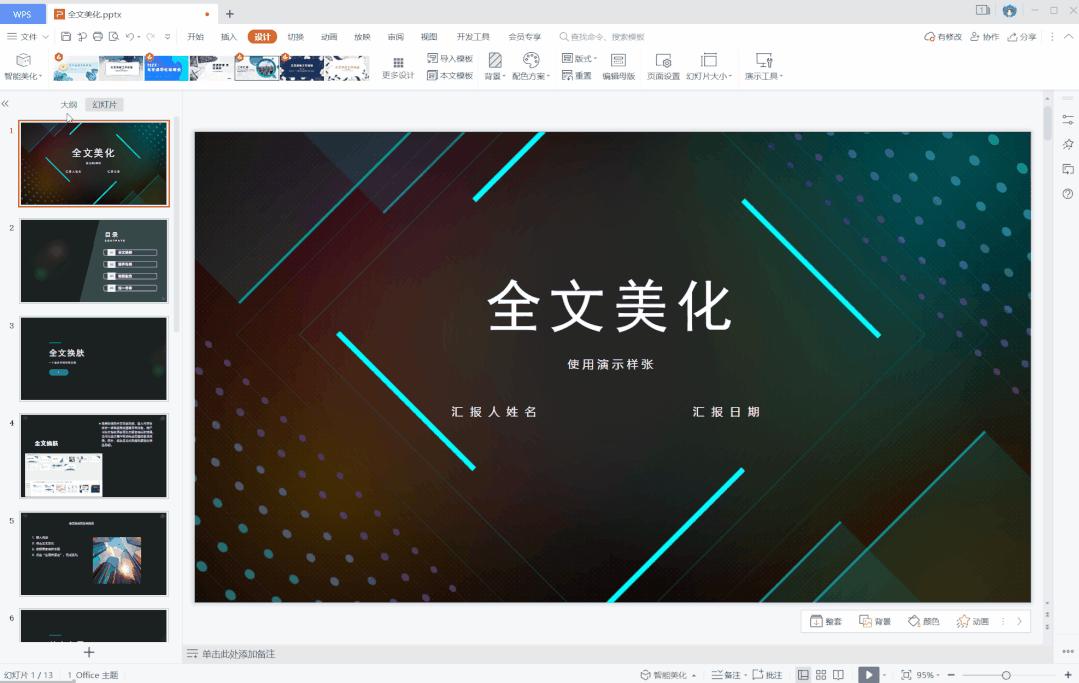Switch to the 切换 (Transitions) ribbon tab

click(294, 36)
